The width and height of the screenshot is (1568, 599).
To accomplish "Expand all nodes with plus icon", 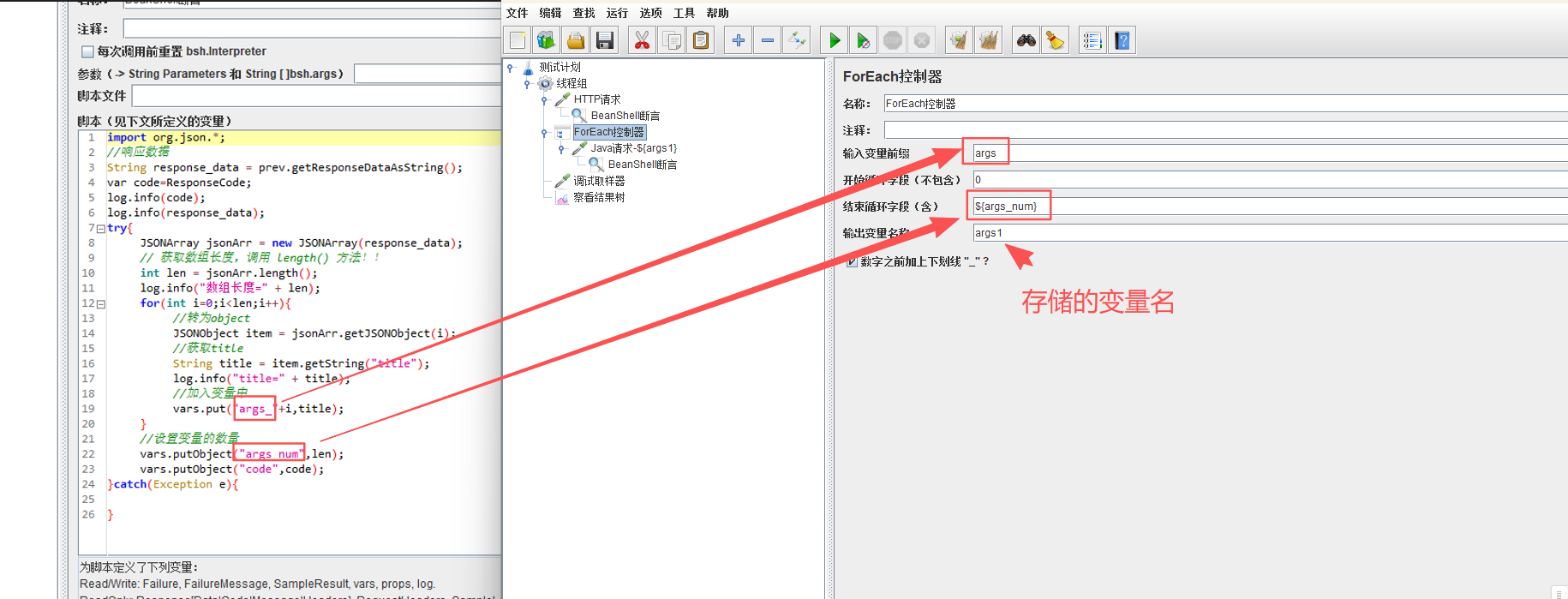I will point(738,40).
